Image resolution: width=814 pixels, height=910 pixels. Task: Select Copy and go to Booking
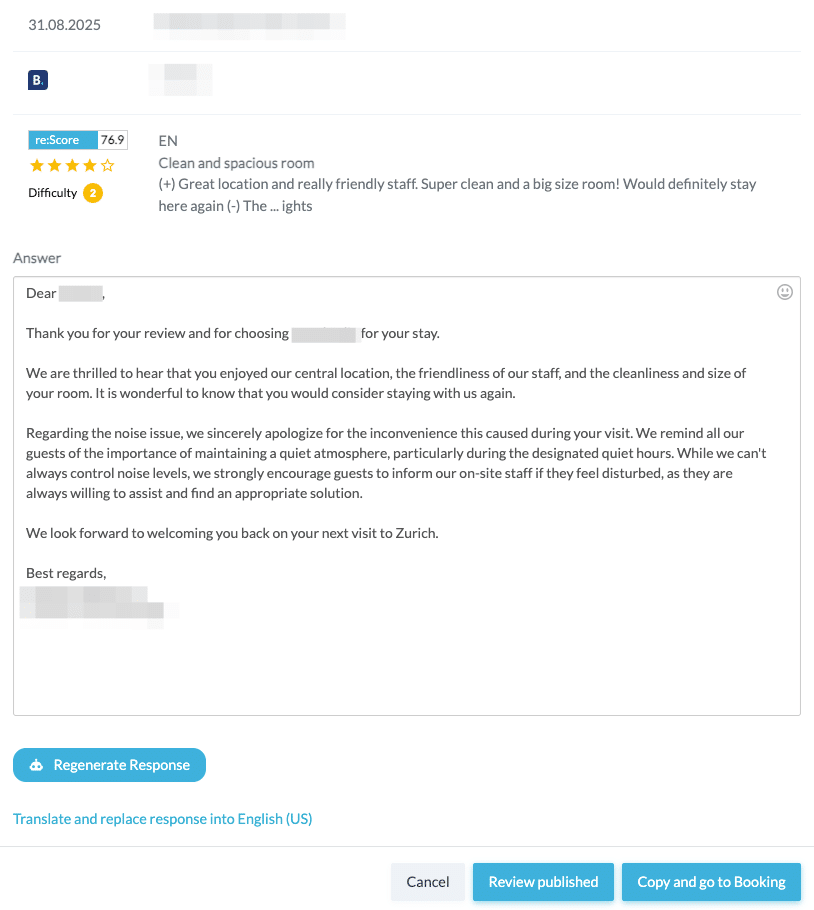pos(711,881)
